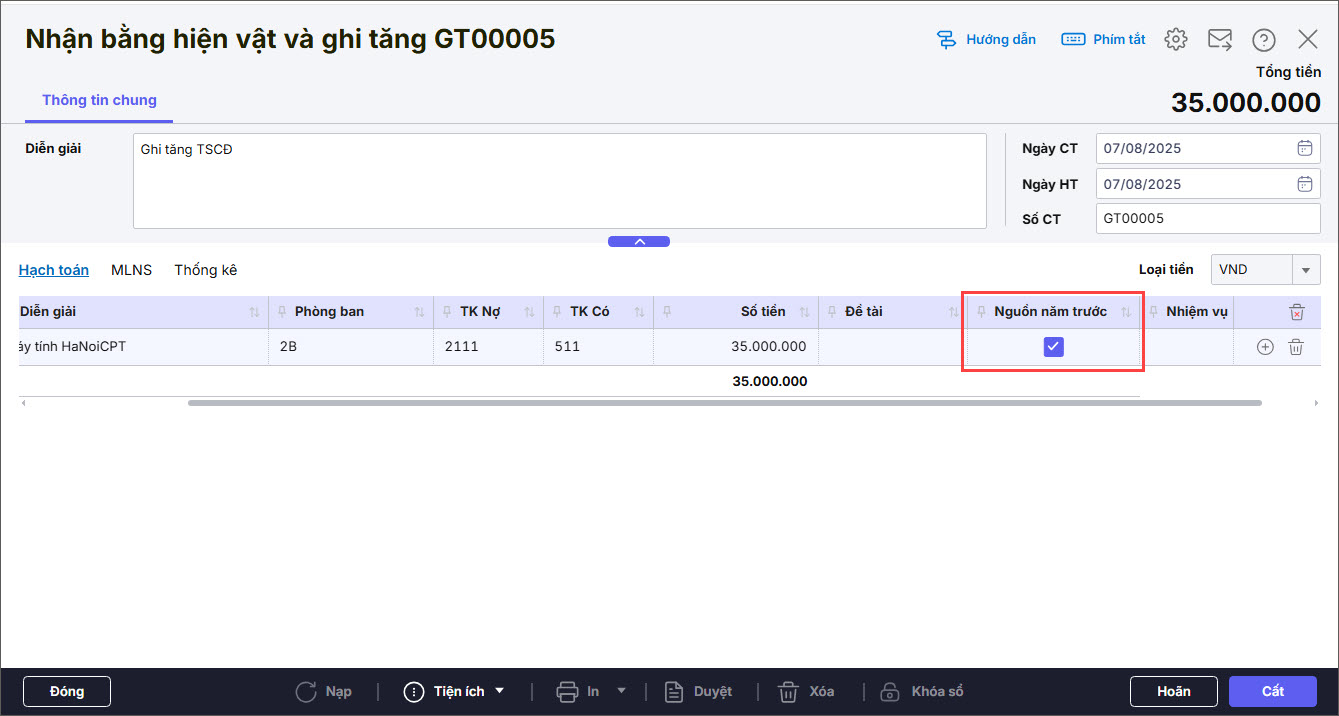
Task: Click the Cất save button
Action: pyautogui.click(x=1273, y=691)
